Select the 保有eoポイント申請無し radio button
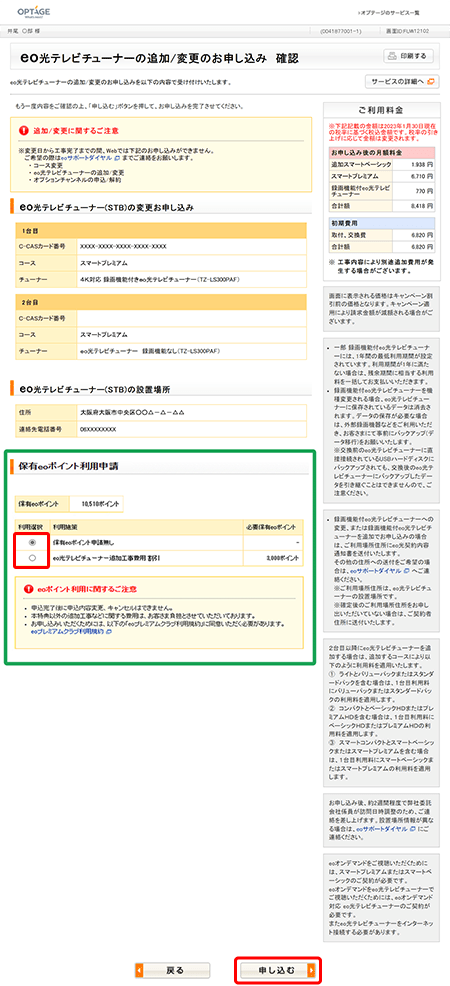 (x=33, y=541)
